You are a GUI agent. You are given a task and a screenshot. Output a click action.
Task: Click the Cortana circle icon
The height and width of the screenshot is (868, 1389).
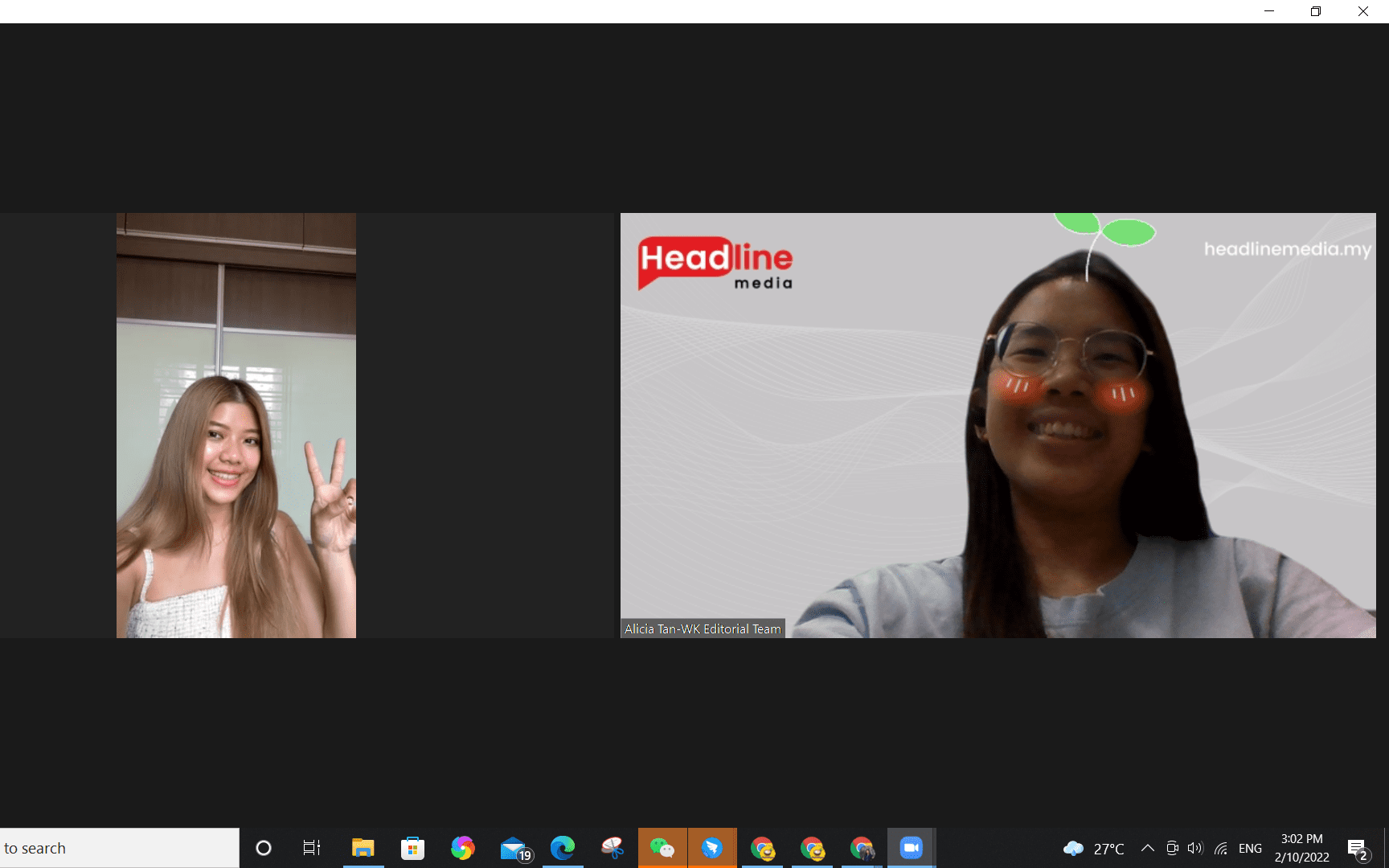(264, 848)
